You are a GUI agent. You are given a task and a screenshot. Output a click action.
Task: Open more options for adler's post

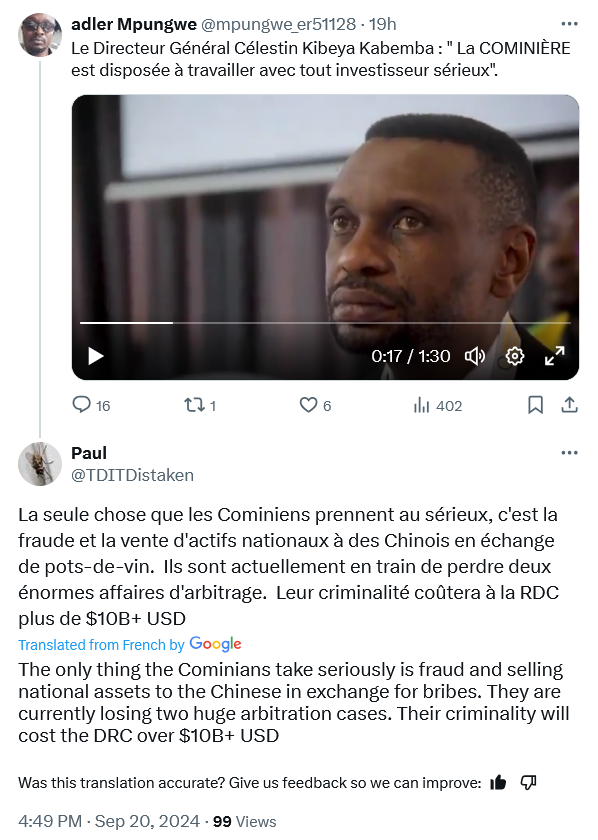click(569, 24)
